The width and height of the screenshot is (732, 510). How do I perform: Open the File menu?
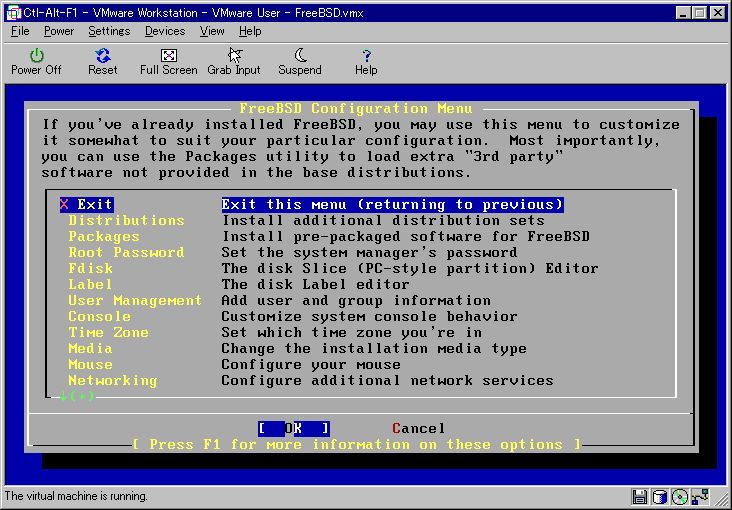pos(20,31)
